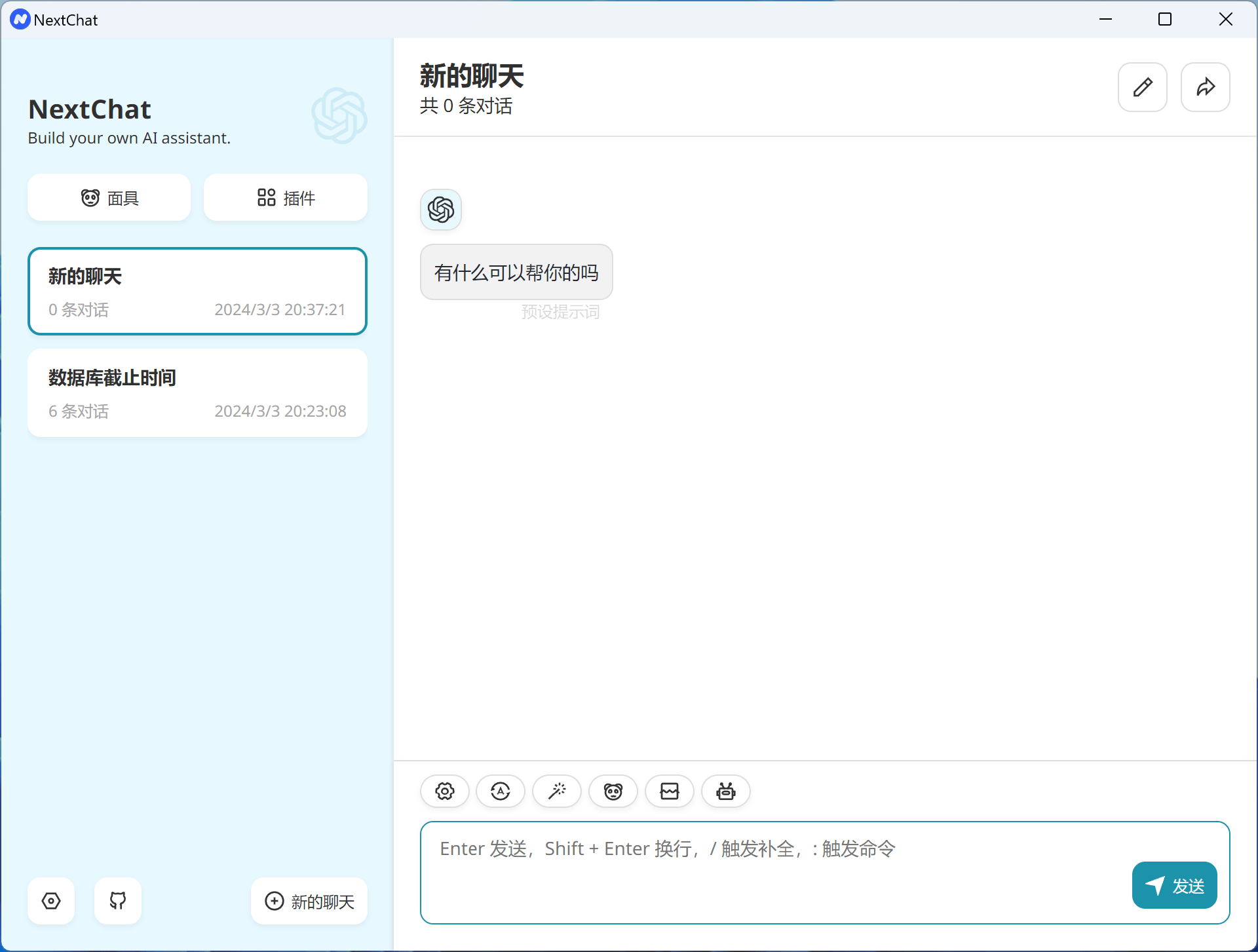Toggle the theme with the auto-theme icon
This screenshot has width=1258, height=952.
click(x=501, y=791)
